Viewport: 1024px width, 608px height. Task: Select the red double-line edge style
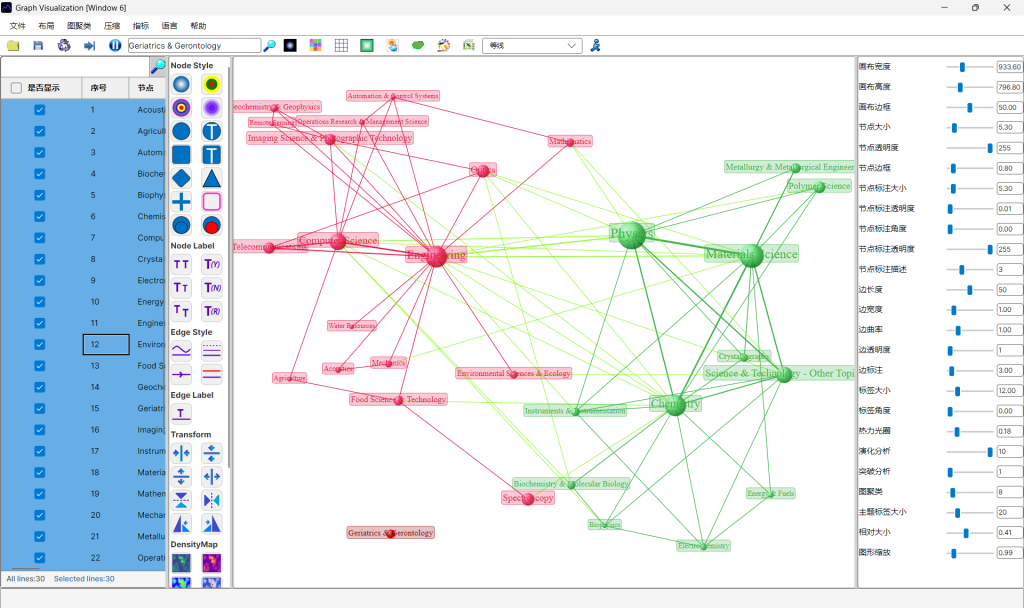[x=212, y=374]
